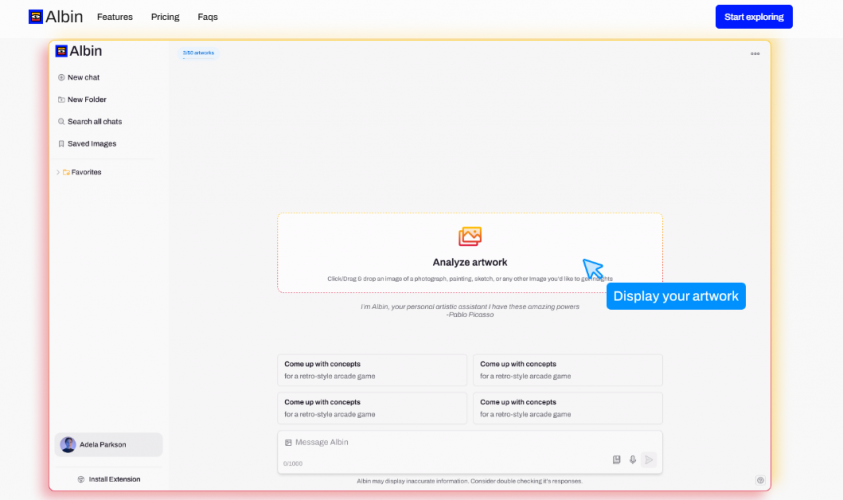The height and width of the screenshot is (500, 843).
Task: Activate the microphone voice input icon
Action: pyautogui.click(x=633, y=460)
